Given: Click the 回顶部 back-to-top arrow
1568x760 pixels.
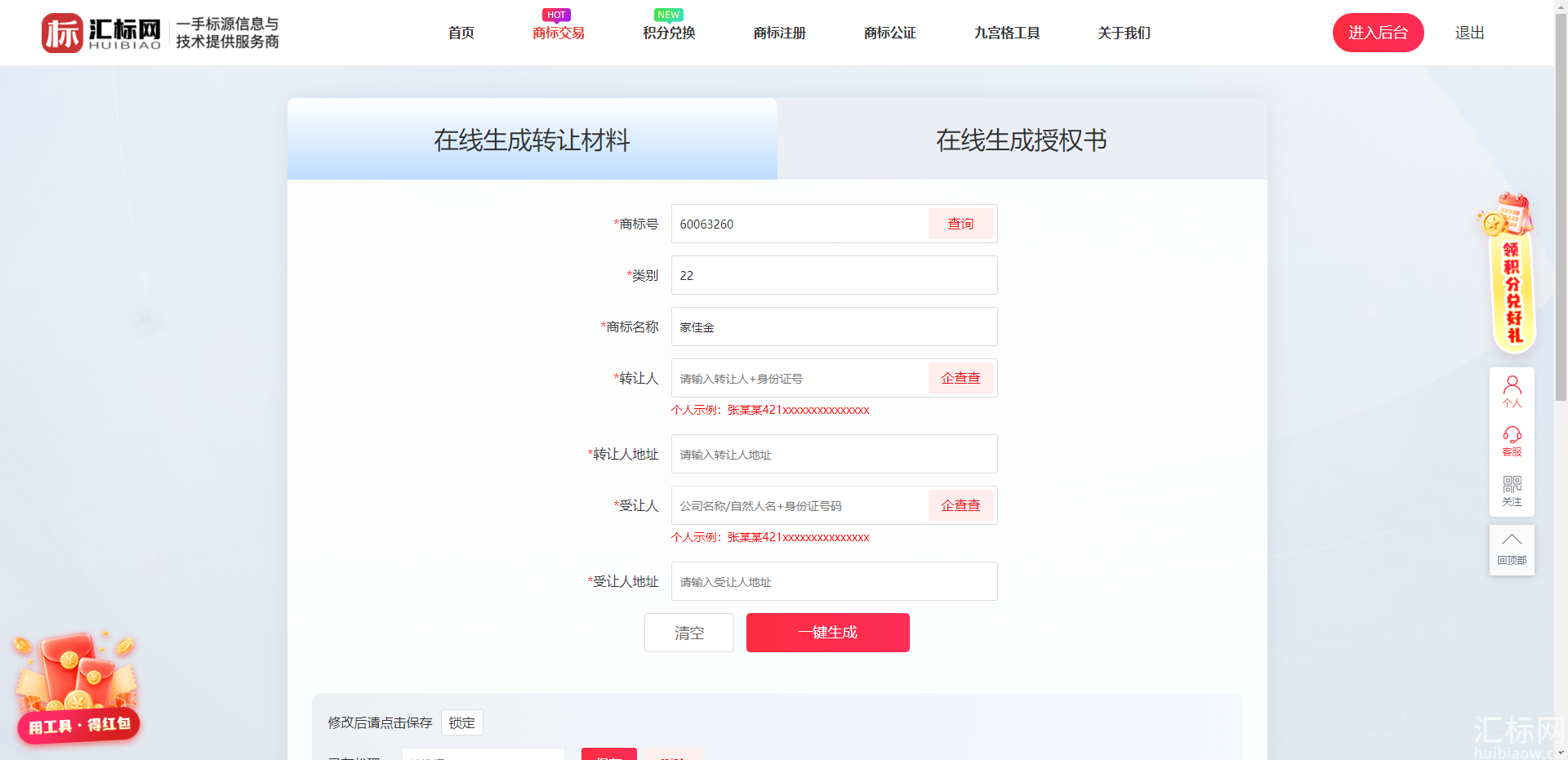Looking at the screenshot, I should 1512,549.
